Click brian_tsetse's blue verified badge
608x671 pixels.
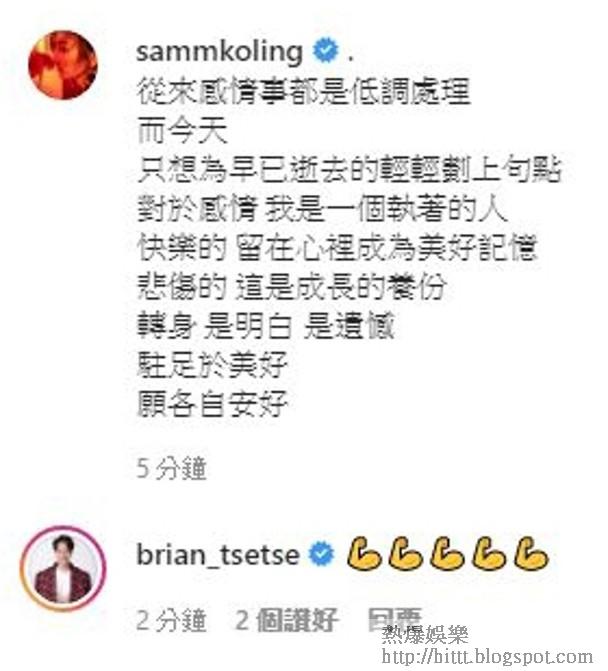[x=322, y=554]
